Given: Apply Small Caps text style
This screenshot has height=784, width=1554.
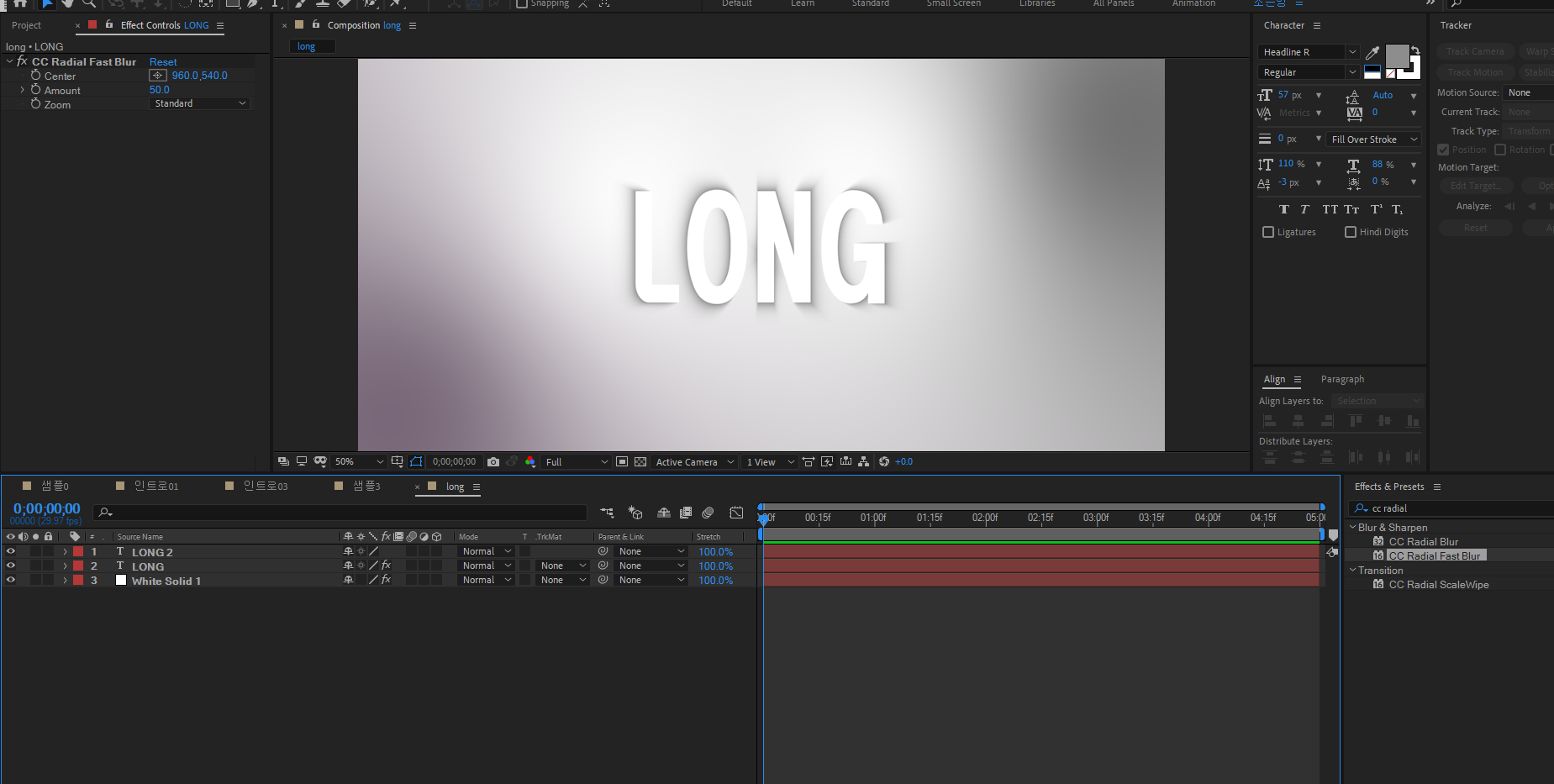Looking at the screenshot, I should click(1351, 209).
